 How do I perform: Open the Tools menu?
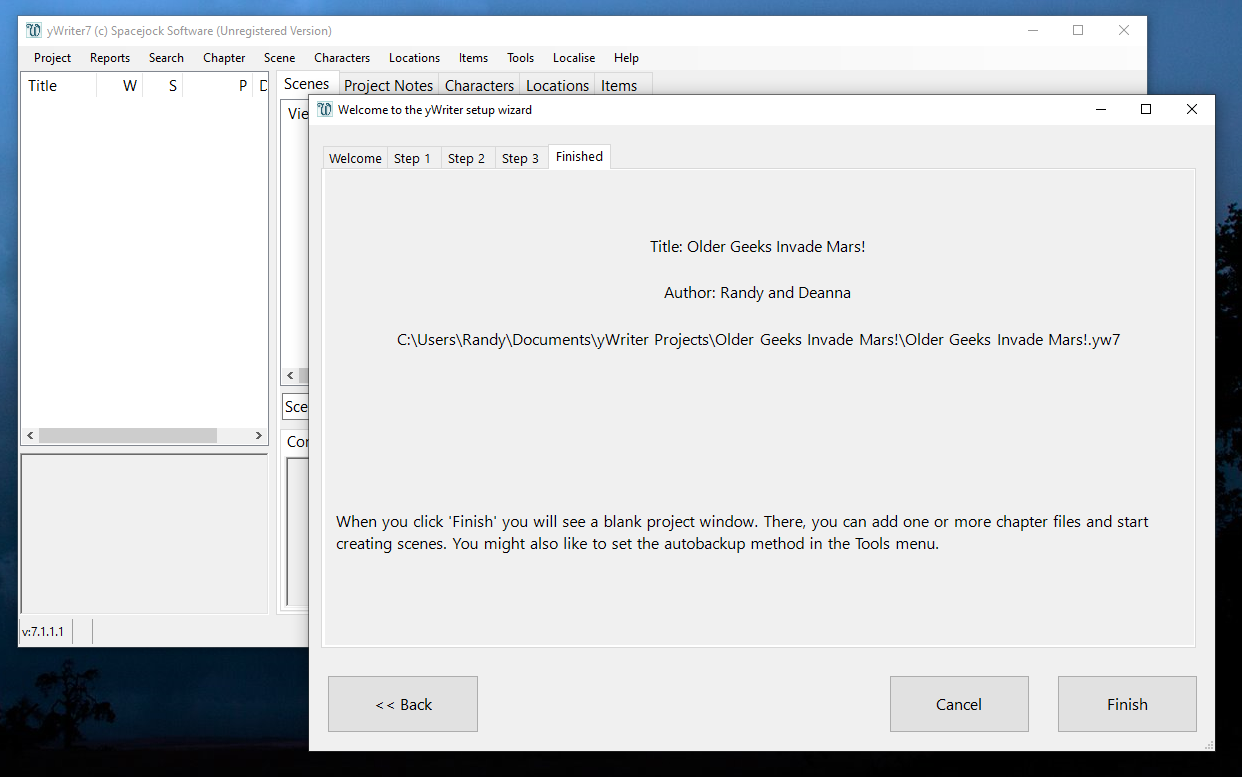coord(520,58)
